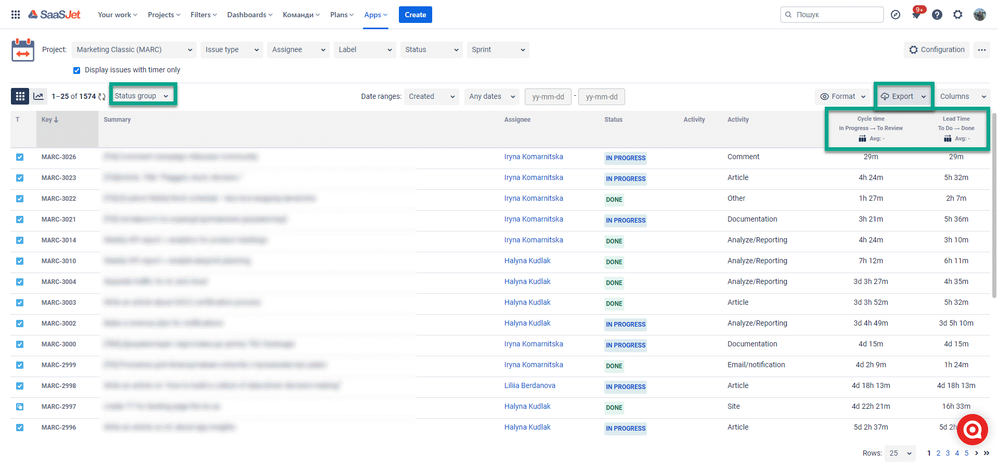Open the app switcher grid icon
Screen dimensions: 998x464
click(15, 15)
